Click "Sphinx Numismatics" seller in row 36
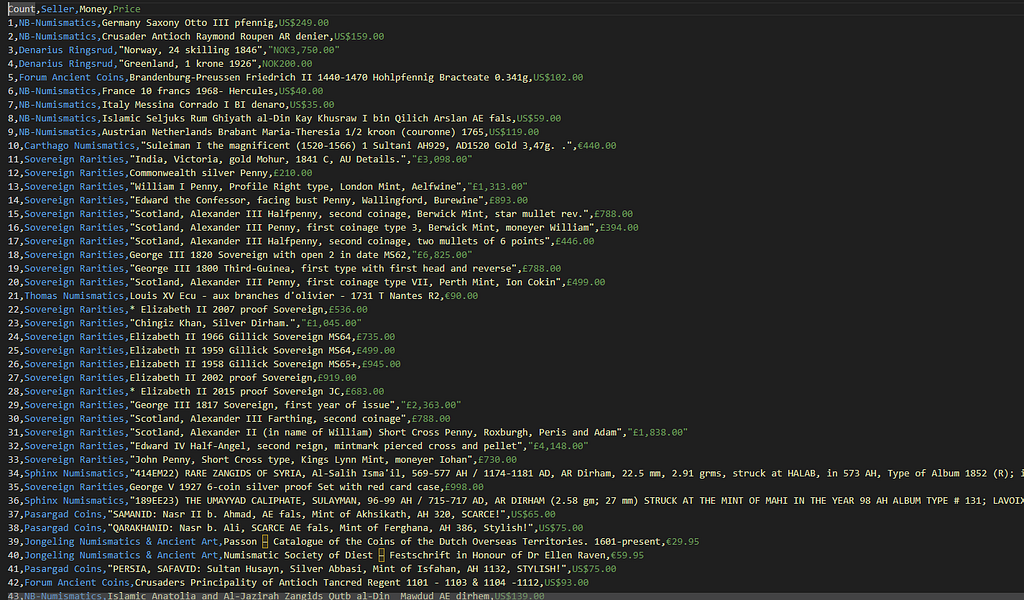Image resolution: width=1024 pixels, height=600 pixels. (x=74, y=503)
